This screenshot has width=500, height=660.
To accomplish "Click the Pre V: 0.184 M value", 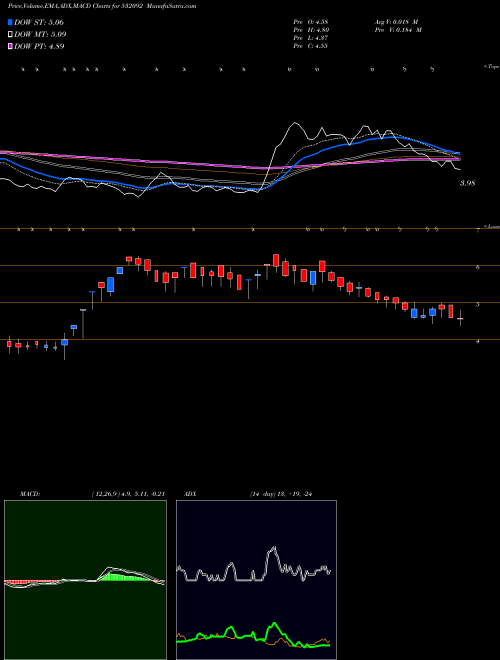I will tap(398, 30).
